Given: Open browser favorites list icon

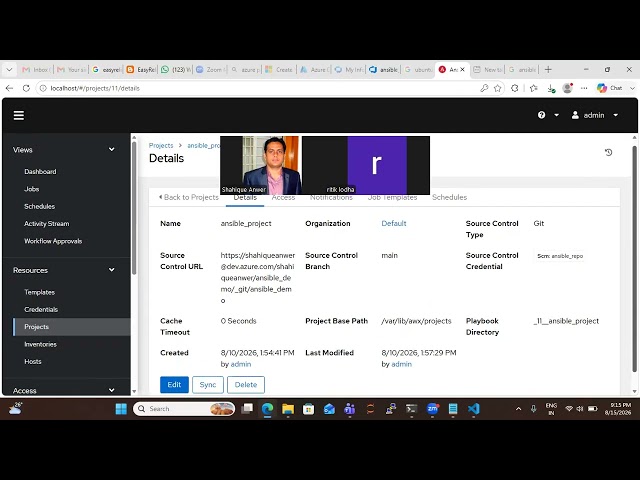Looking at the screenshot, I should (x=533, y=88).
